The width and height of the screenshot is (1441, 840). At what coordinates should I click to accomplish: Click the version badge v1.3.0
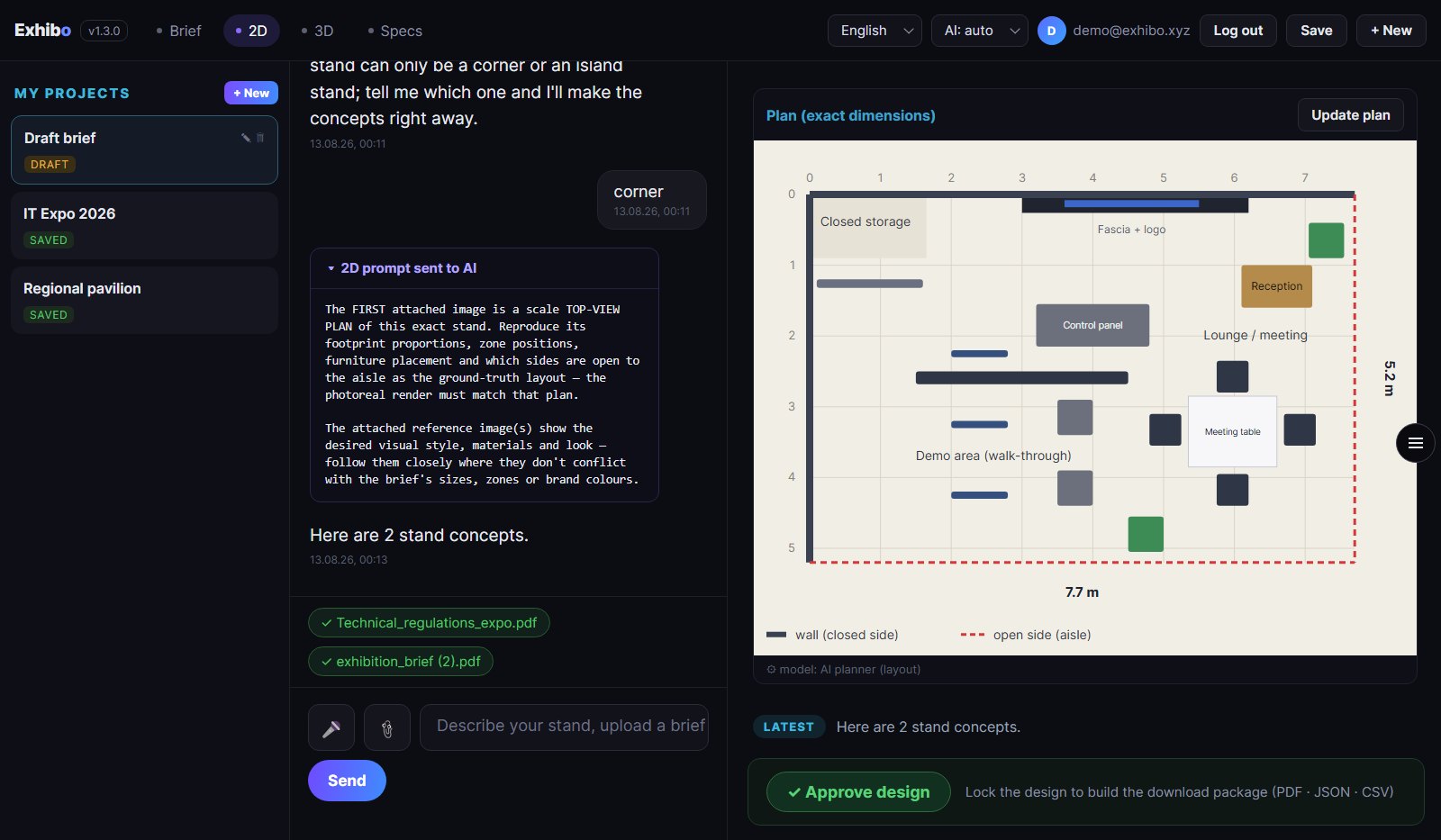click(104, 31)
